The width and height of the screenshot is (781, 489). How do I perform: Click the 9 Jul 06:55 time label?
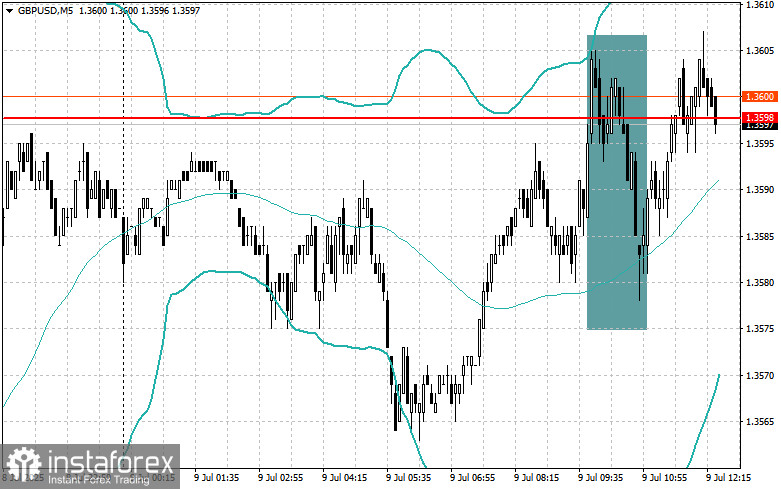[473, 478]
